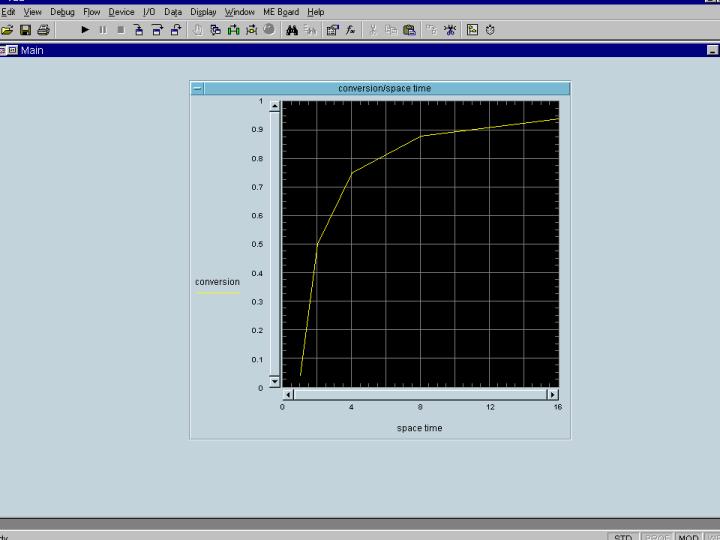This screenshot has height=540, width=720.
Task: Click the up arrow on the vertical scrollbar
Action: click(275, 107)
